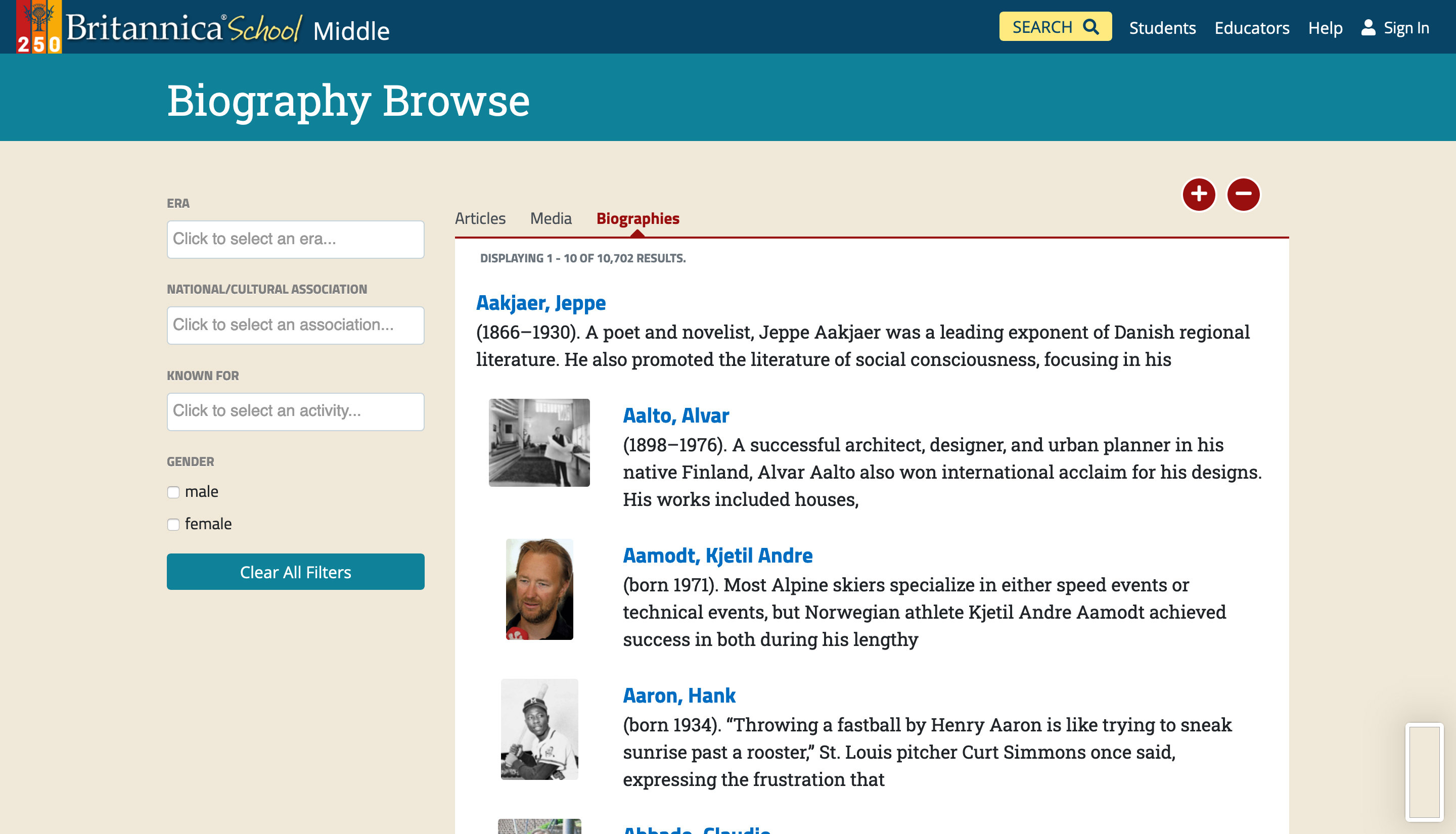Open the Known For activity dropdown
Screen dimensions: 1456x834
(x=296, y=412)
